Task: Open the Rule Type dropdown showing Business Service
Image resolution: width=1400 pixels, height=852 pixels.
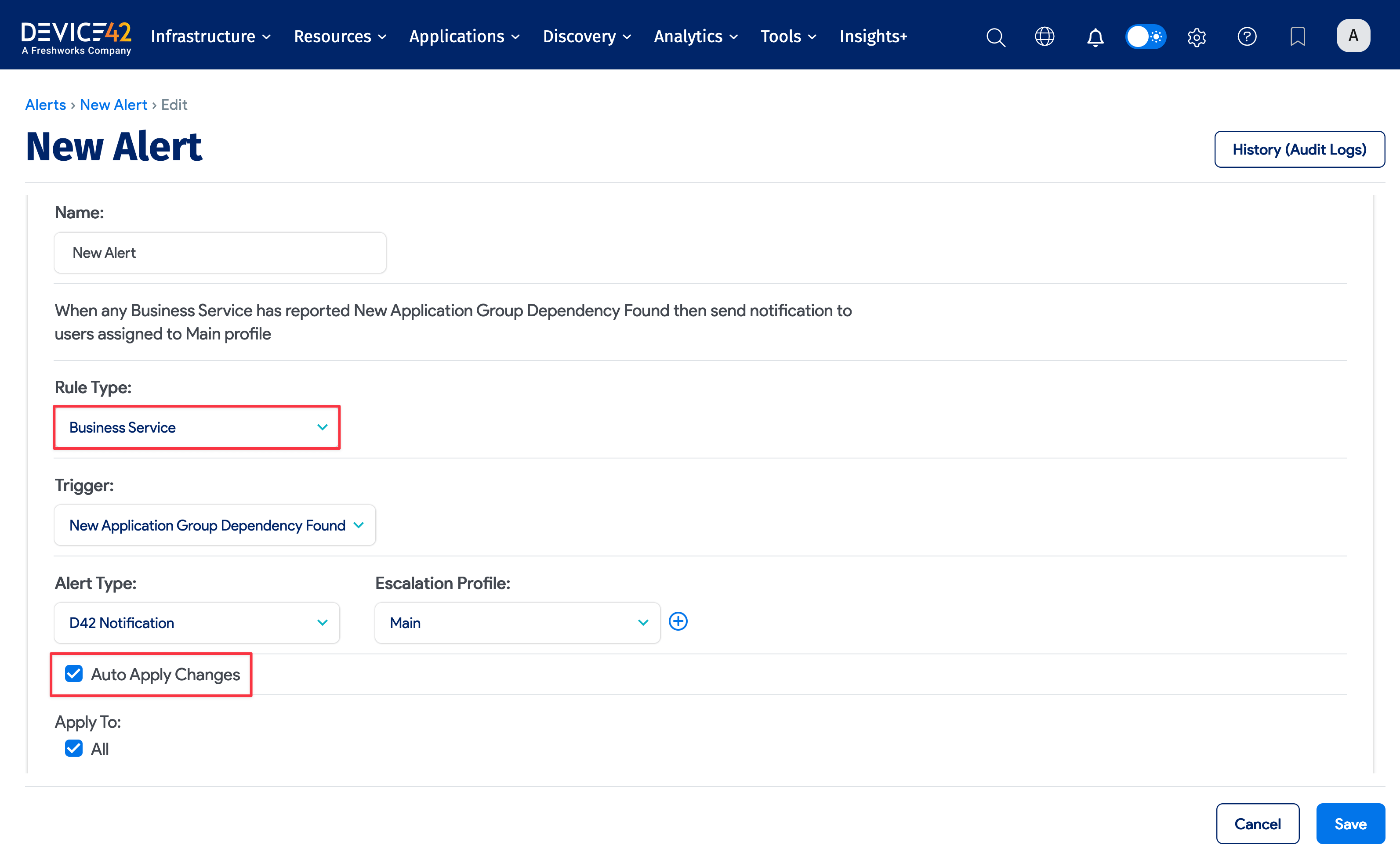Action: coord(196,427)
